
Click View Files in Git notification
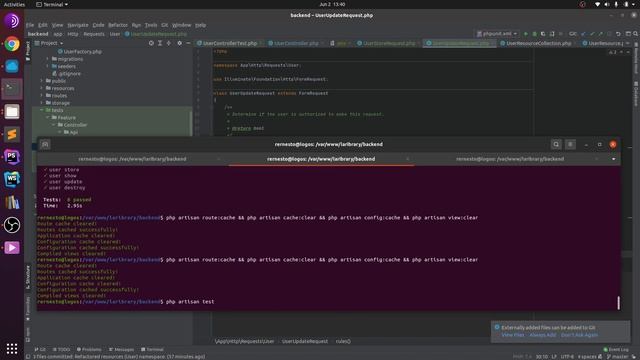point(513,335)
